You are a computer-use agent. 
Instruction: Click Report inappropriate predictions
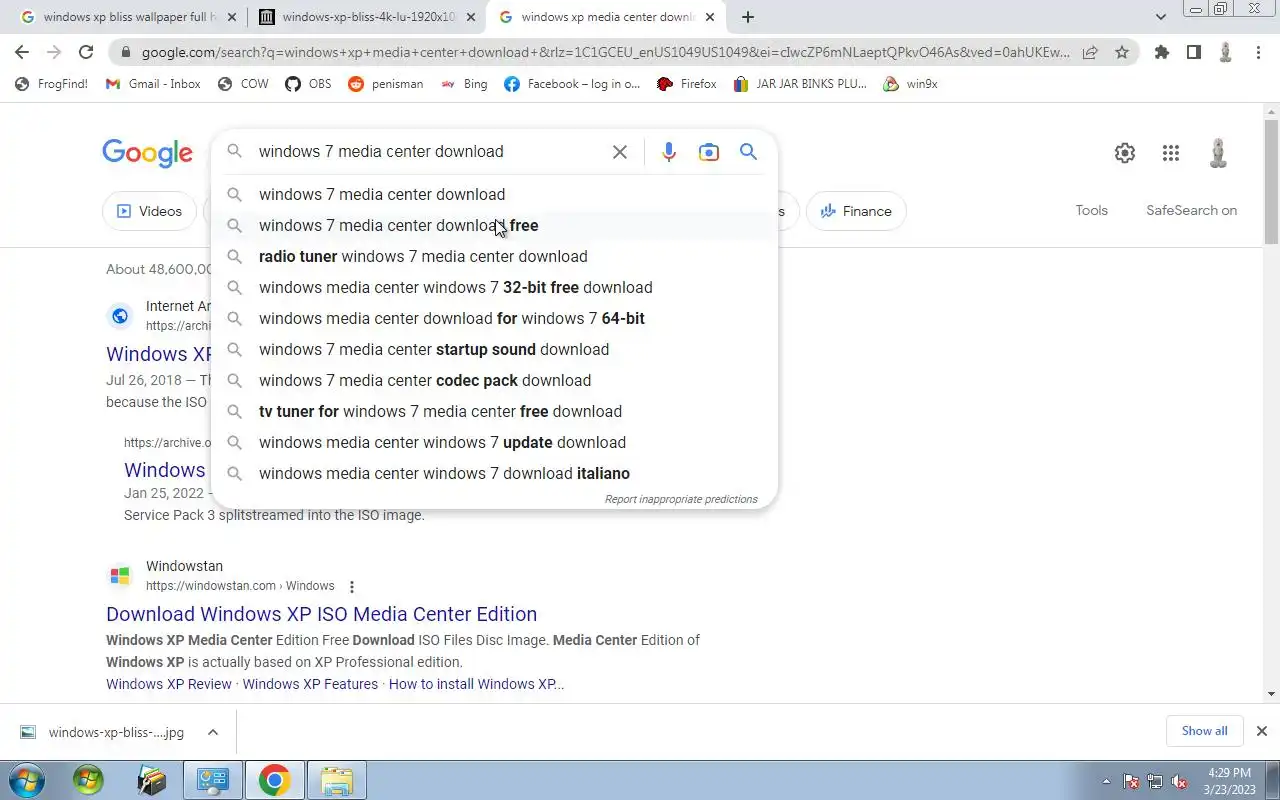[x=681, y=499]
